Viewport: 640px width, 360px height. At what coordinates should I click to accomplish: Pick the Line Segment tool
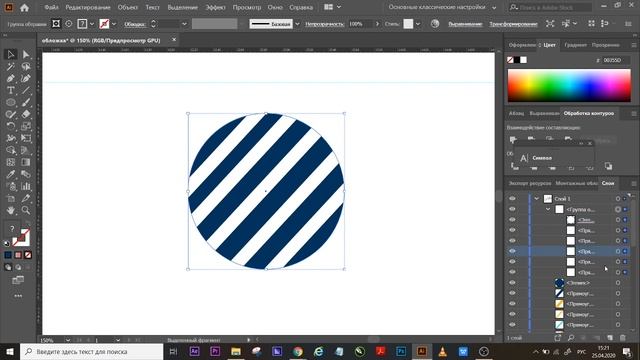(x=26, y=90)
